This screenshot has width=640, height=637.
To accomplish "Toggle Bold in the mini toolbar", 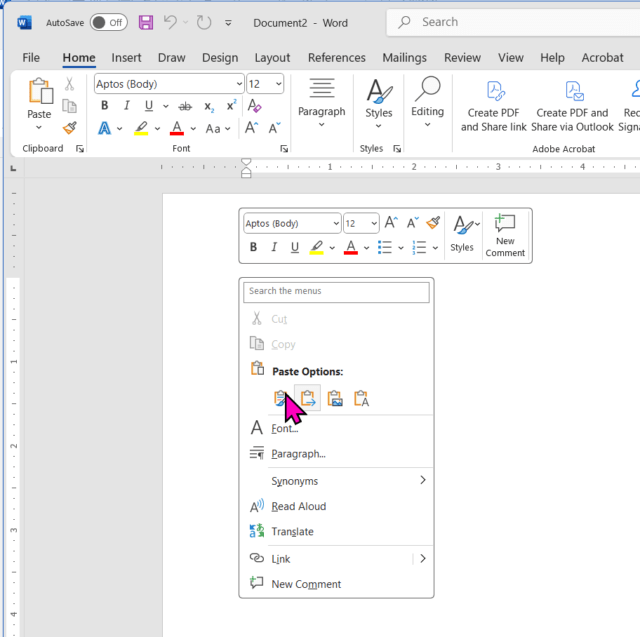I will [253, 247].
